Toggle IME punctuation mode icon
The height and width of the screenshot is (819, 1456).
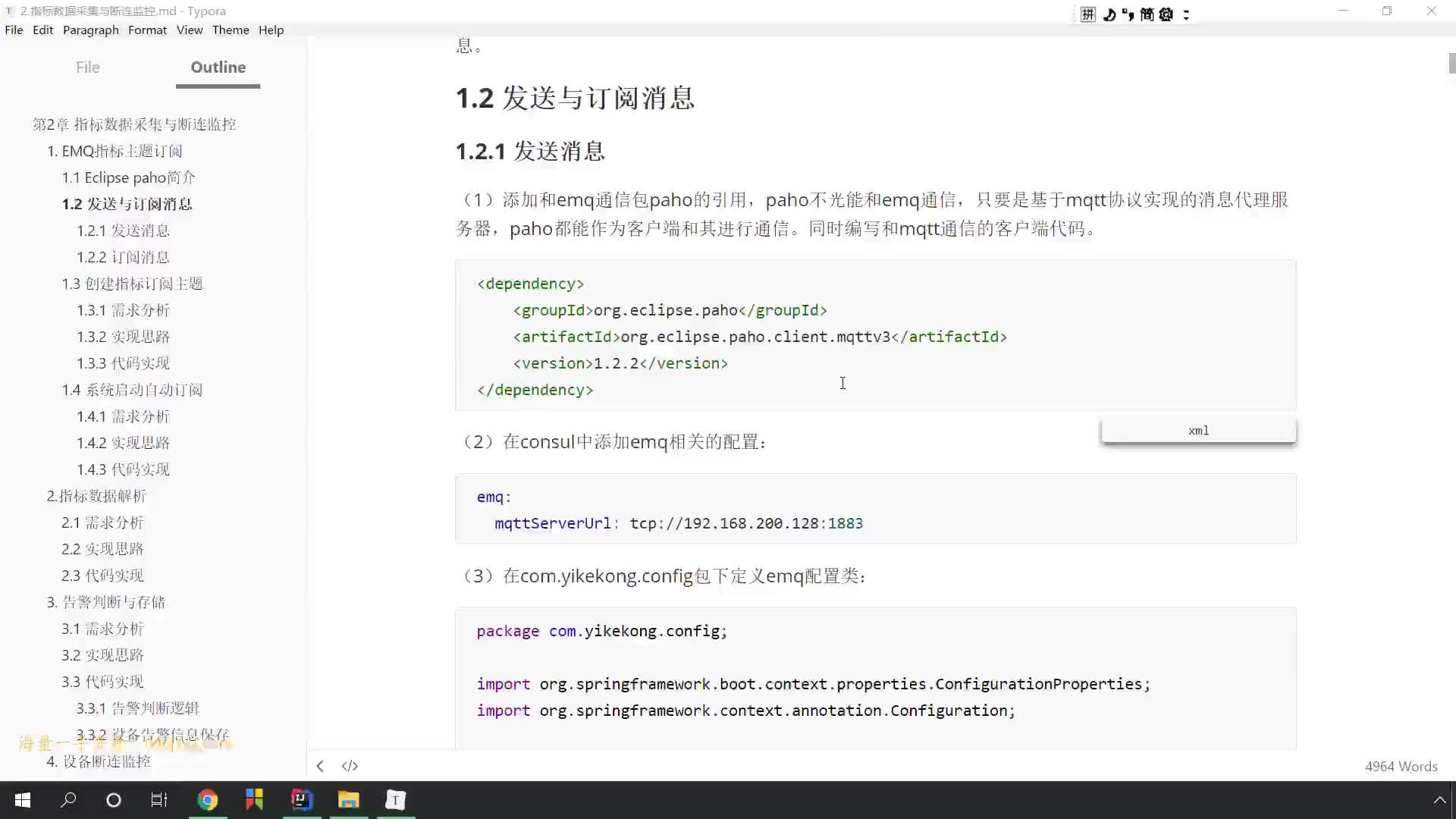pos(1128,14)
